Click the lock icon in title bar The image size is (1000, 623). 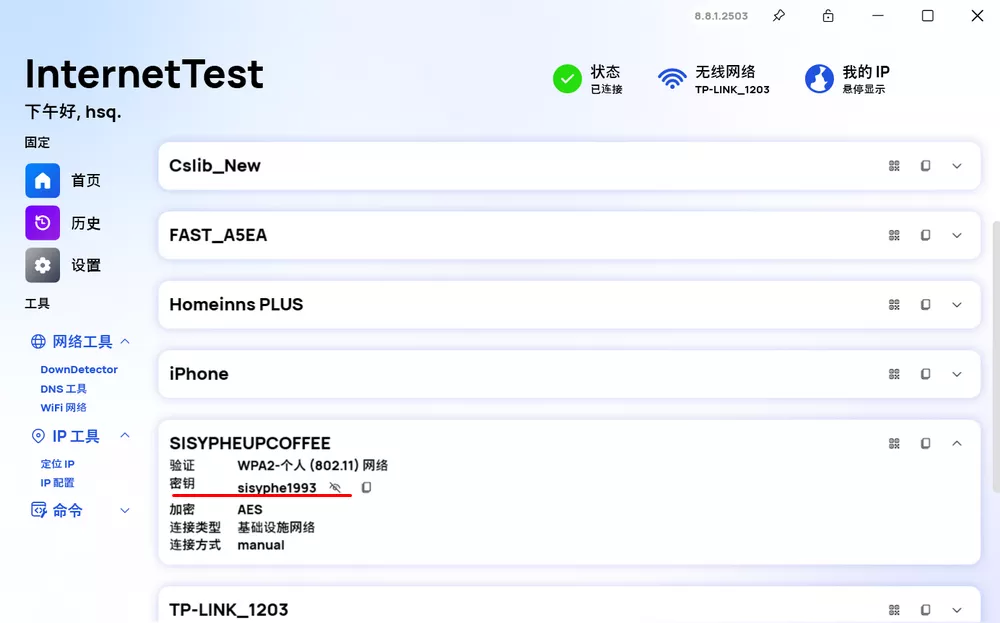(828, 16)
